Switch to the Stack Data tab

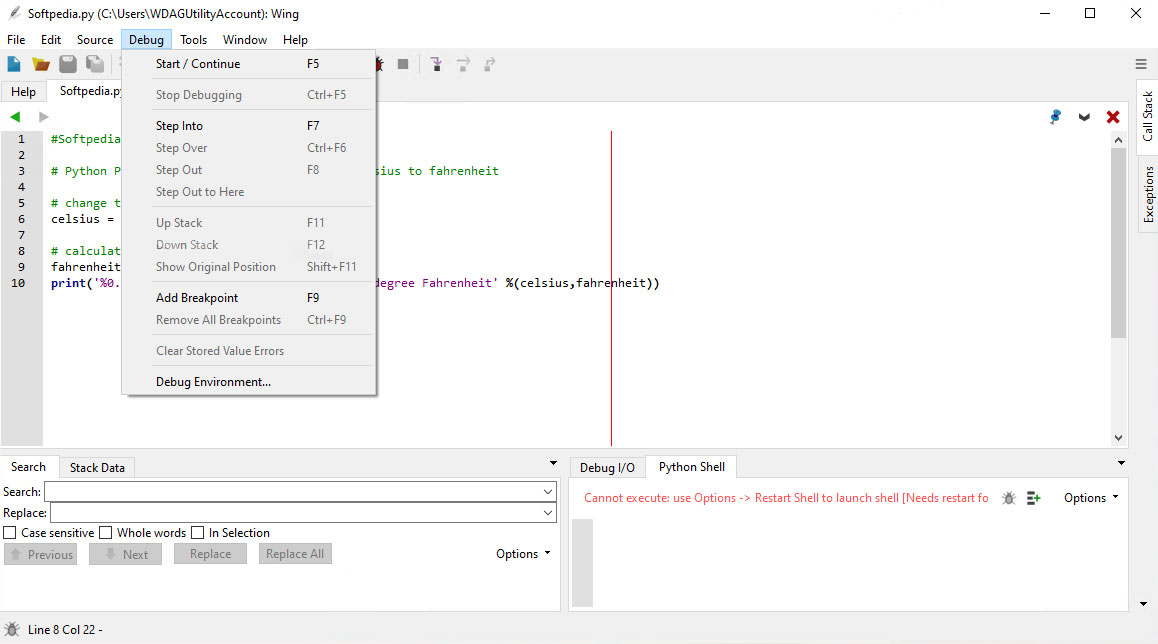pyautogui.click(x=97, y=467)
